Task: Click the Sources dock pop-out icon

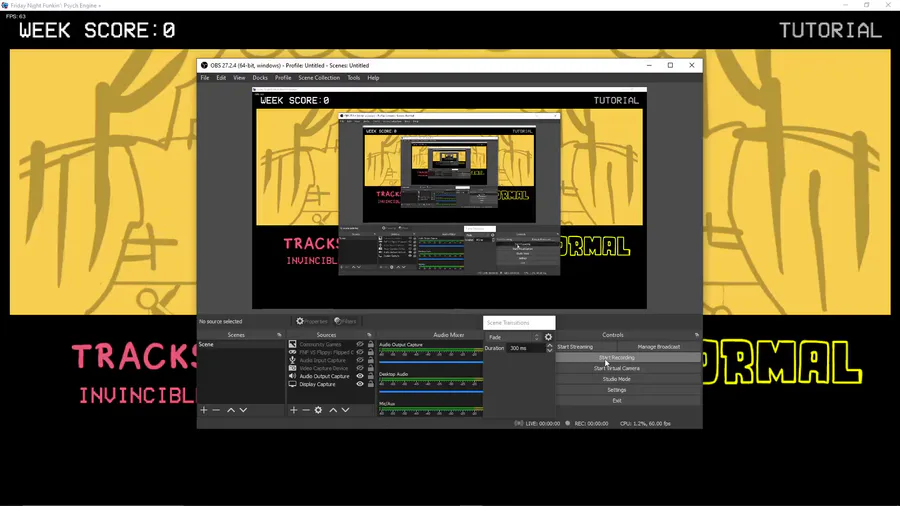Action: [369, 335]
